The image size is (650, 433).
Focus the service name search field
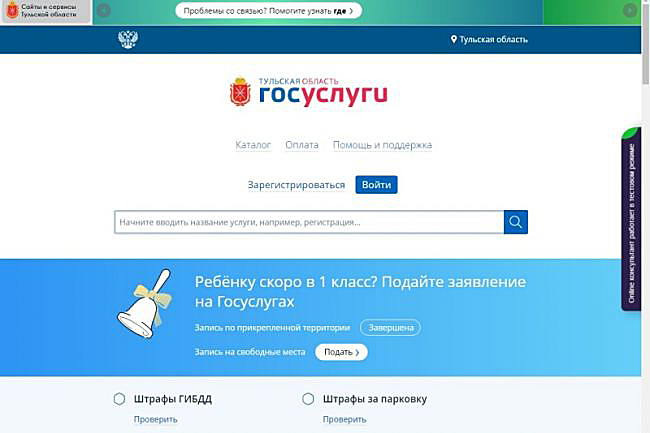309,222
